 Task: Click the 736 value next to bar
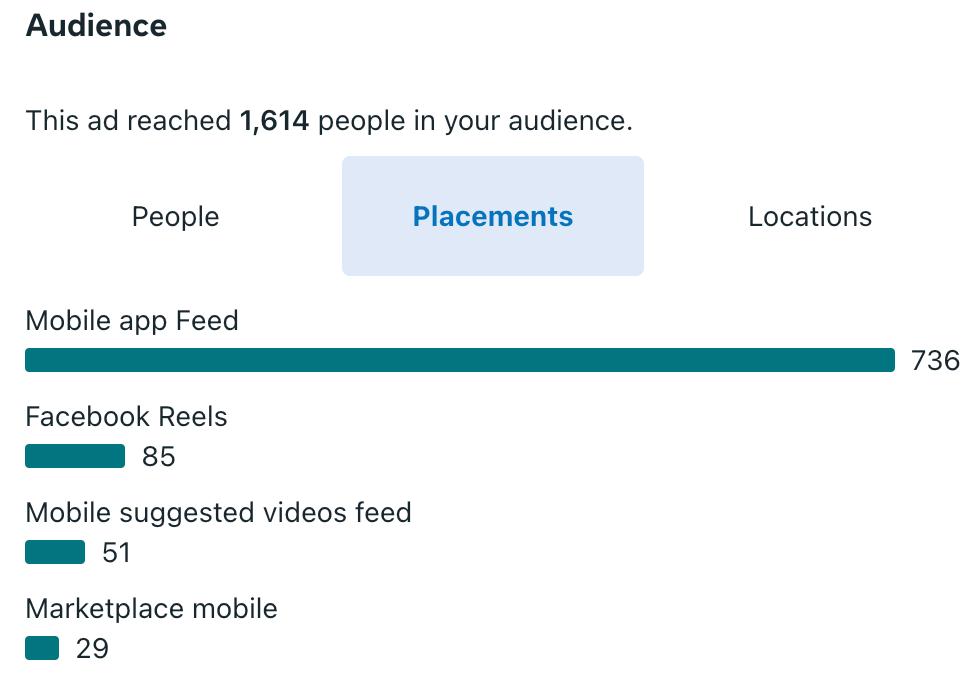pos(935,361)
